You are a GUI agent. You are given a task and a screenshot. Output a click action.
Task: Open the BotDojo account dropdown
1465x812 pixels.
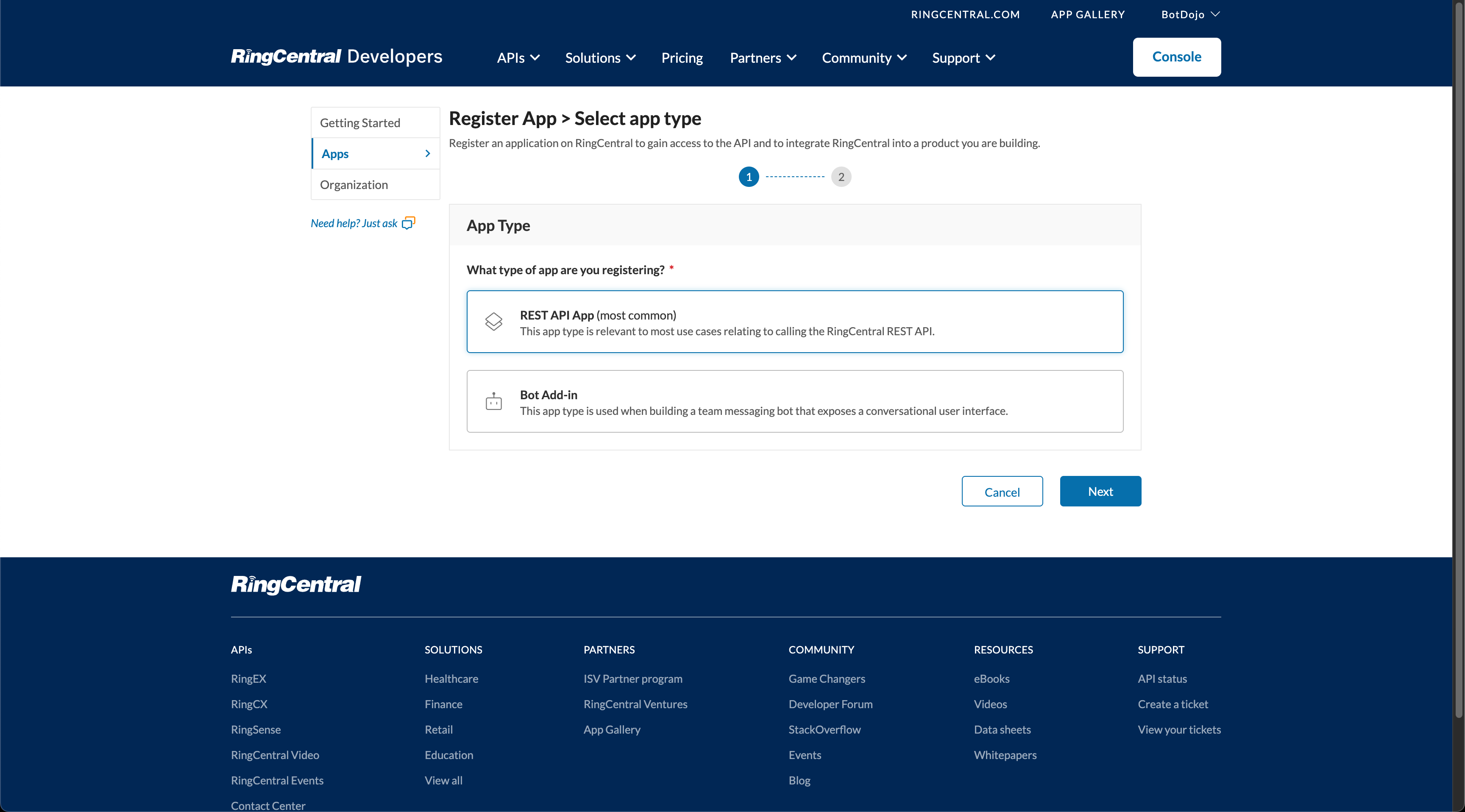pyautogui.click(x=1189, y=14)
